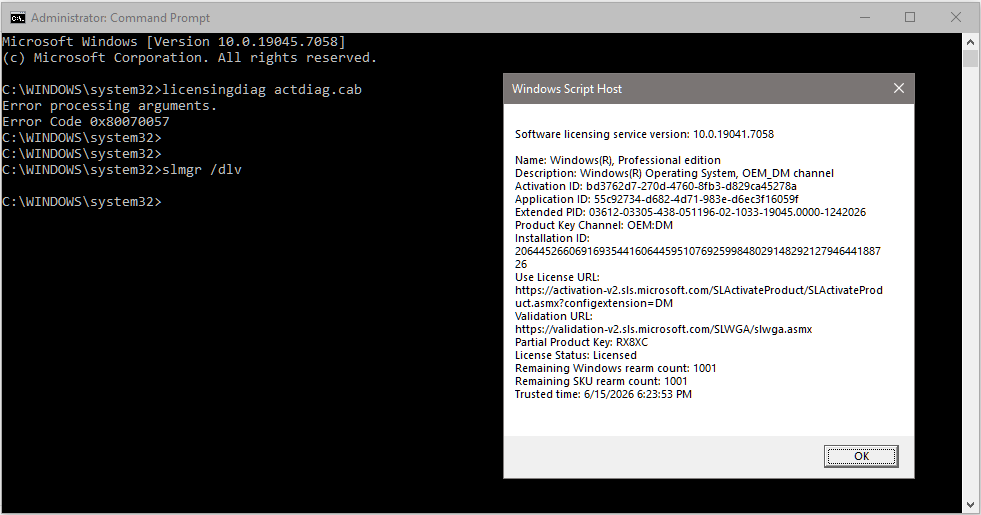Click the validation-v2.sls.microsoft.com URL text
Image resolution: width=981 pixels, height=515 pixels.
click(663, 329)
